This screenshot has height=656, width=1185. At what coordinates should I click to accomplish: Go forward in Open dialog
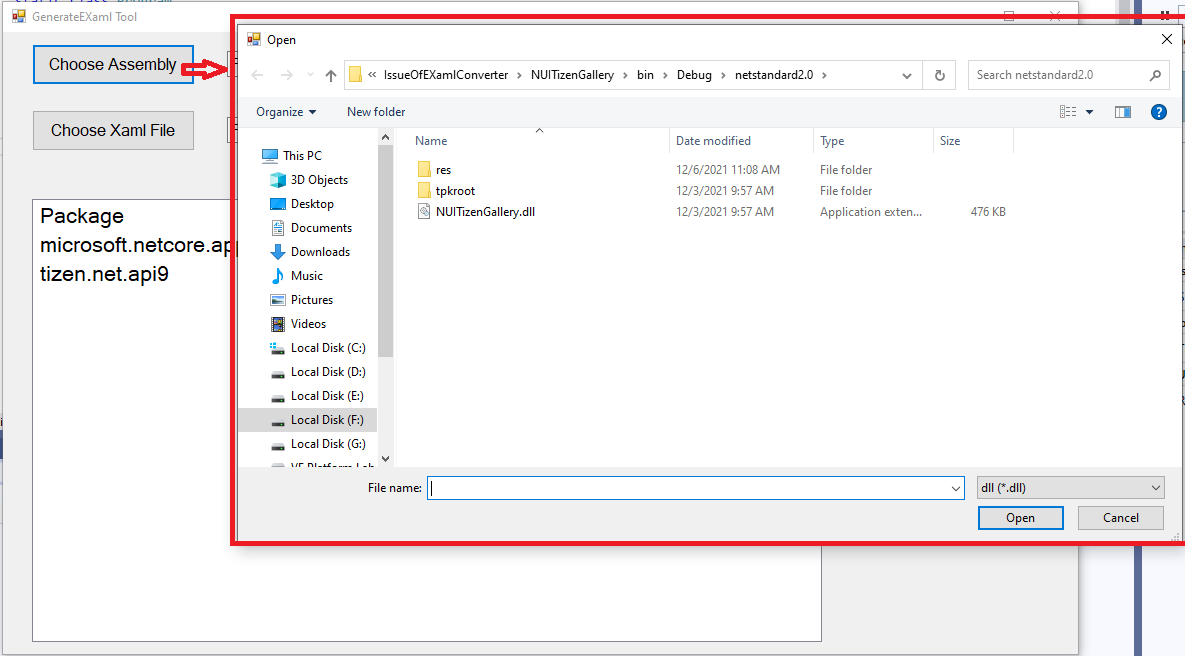pyautogui.click(x=286, y=75)
